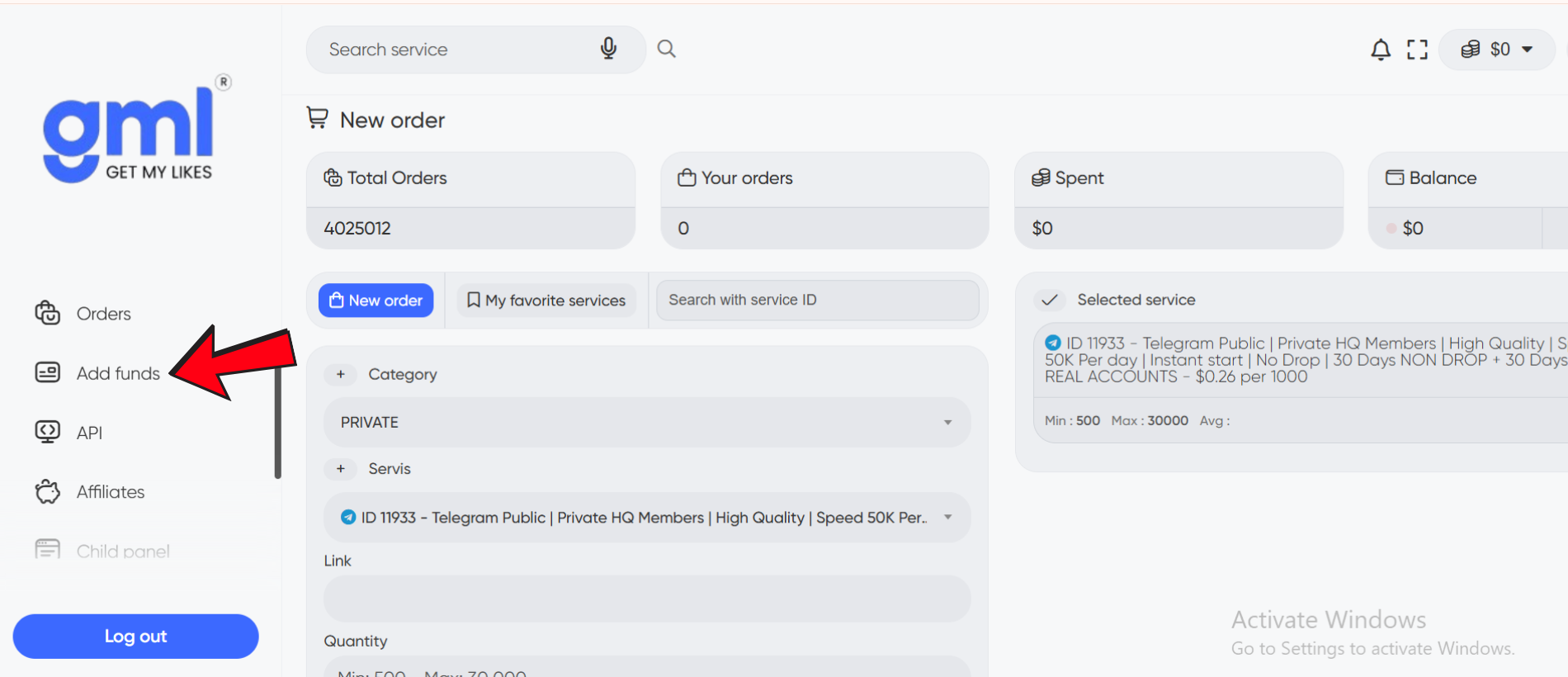Screen dimensions: 1568x677
Task: Click the Balance wallet icon
Action: (1395, 178)
